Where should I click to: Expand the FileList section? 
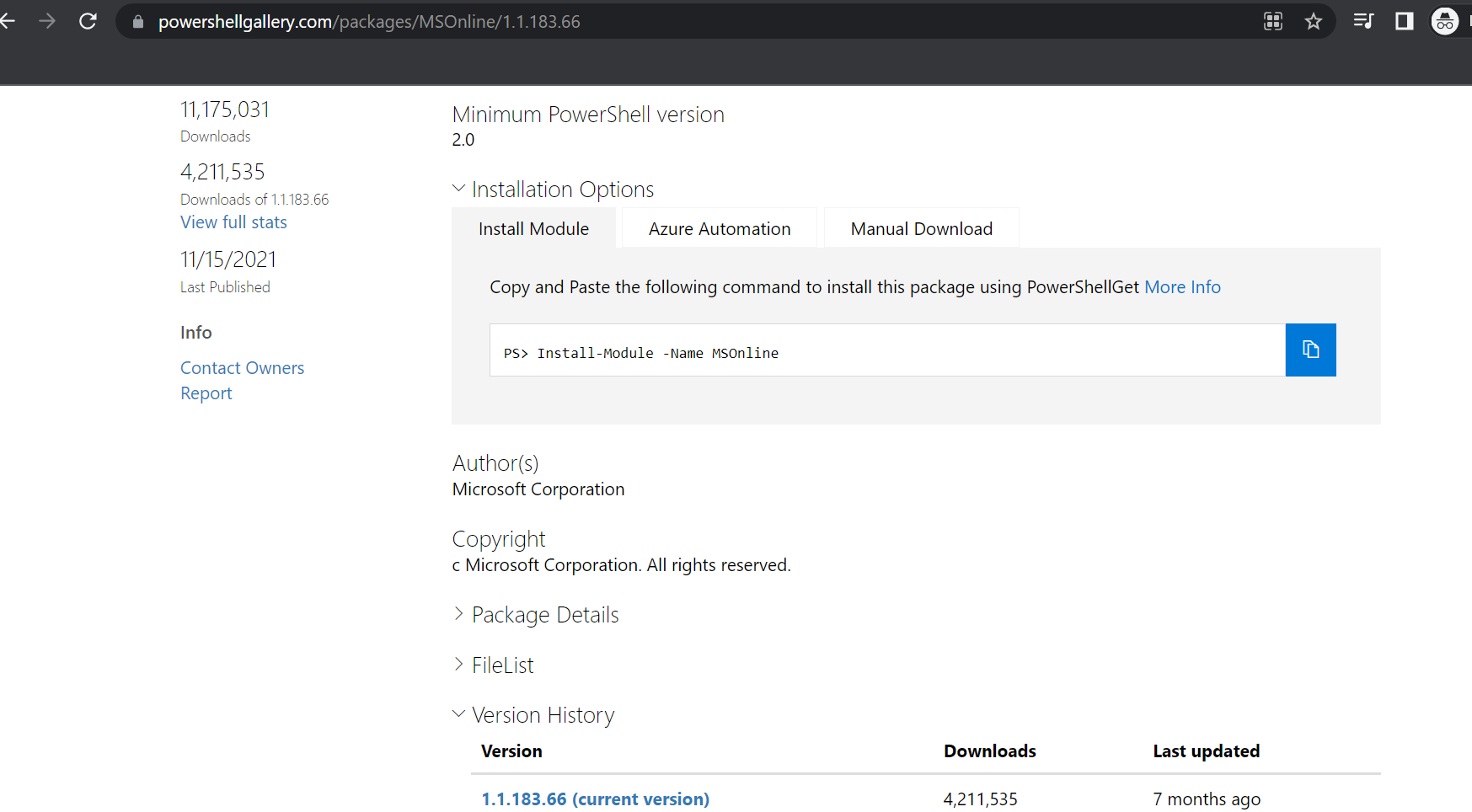point(493,665)
